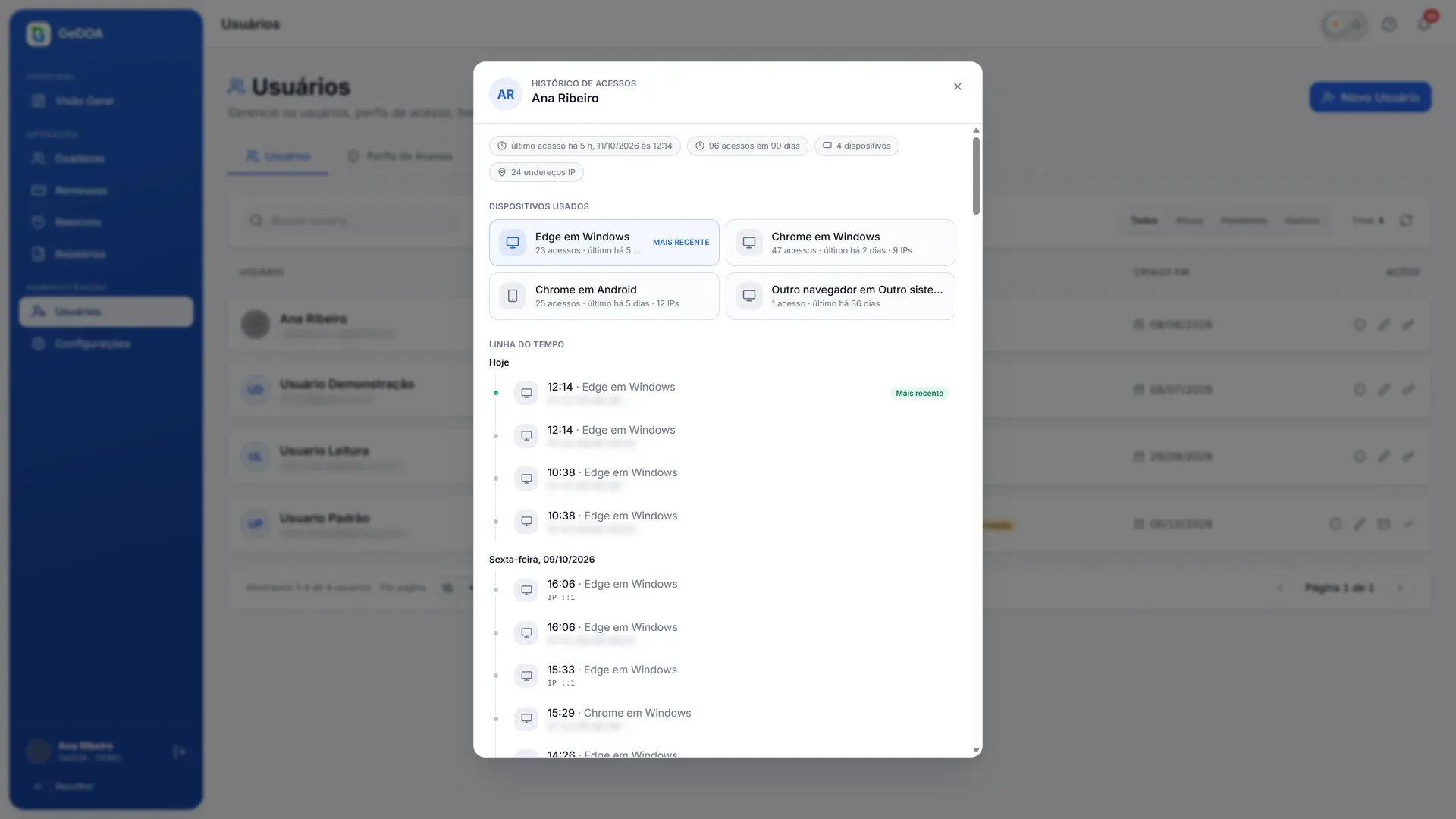The width and height of the screenshot is (1456, 819).
Task: Click the AR avatar in the dialog header
Action: tap(506, 94)
